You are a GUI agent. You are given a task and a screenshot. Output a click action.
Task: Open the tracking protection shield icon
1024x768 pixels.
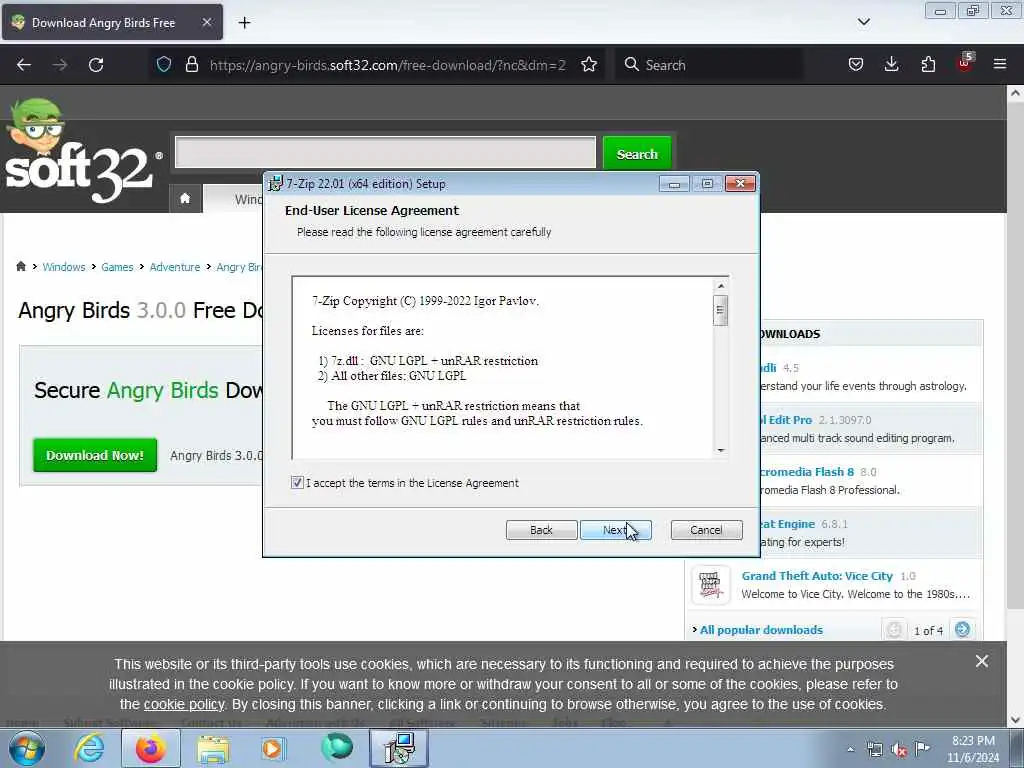click(x=164, y=64)
